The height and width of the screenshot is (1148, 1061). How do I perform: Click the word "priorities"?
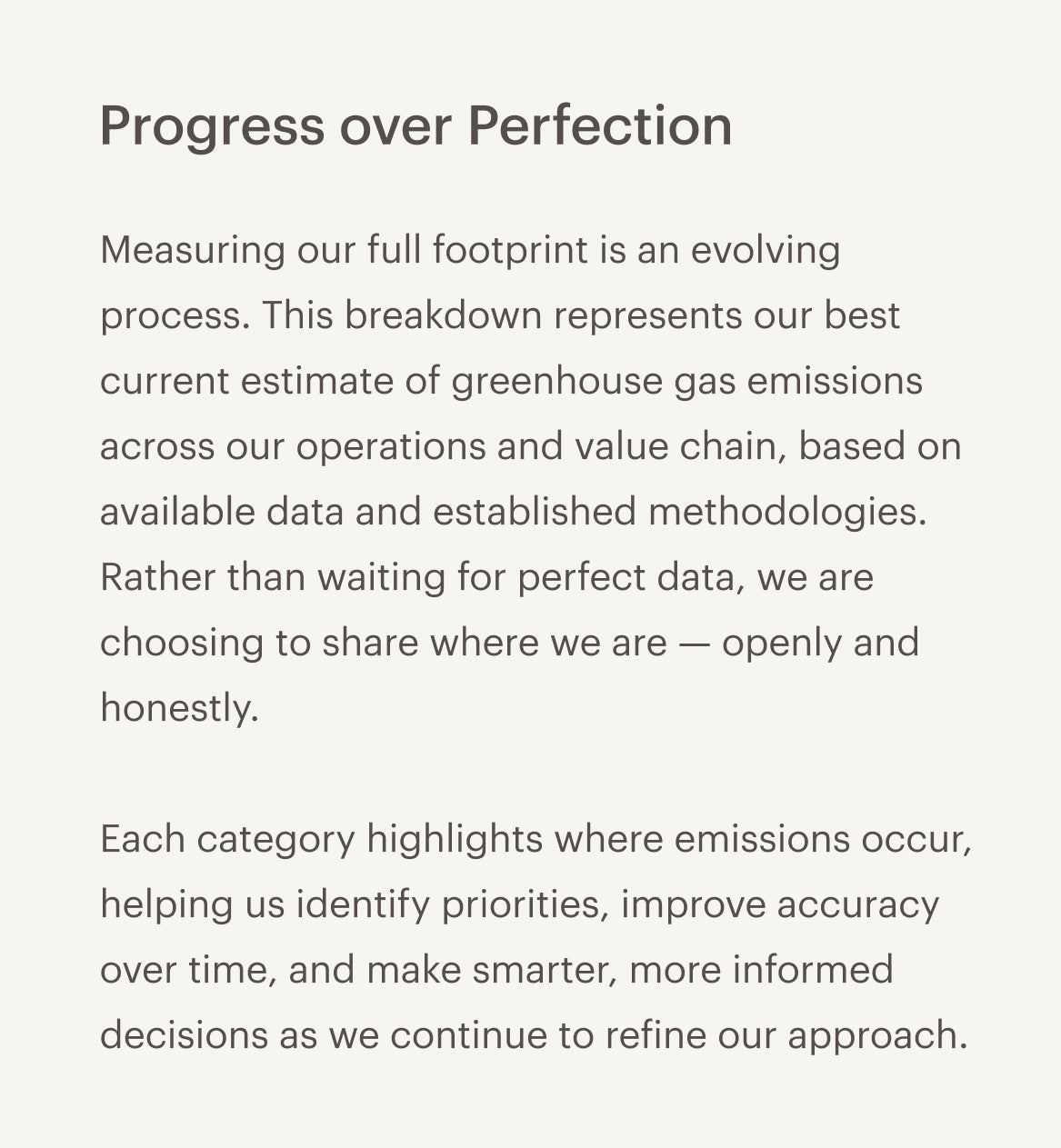click(525, 904)
